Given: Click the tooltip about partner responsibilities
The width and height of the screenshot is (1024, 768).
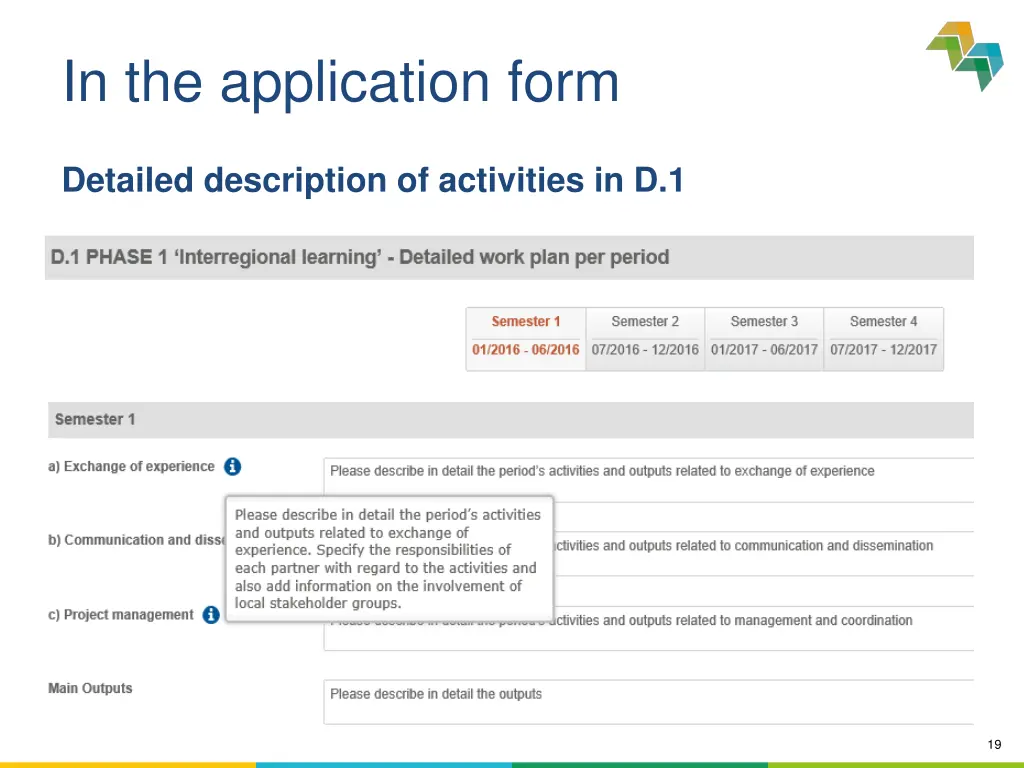Looking at the screenshot, I should point(389,559).
